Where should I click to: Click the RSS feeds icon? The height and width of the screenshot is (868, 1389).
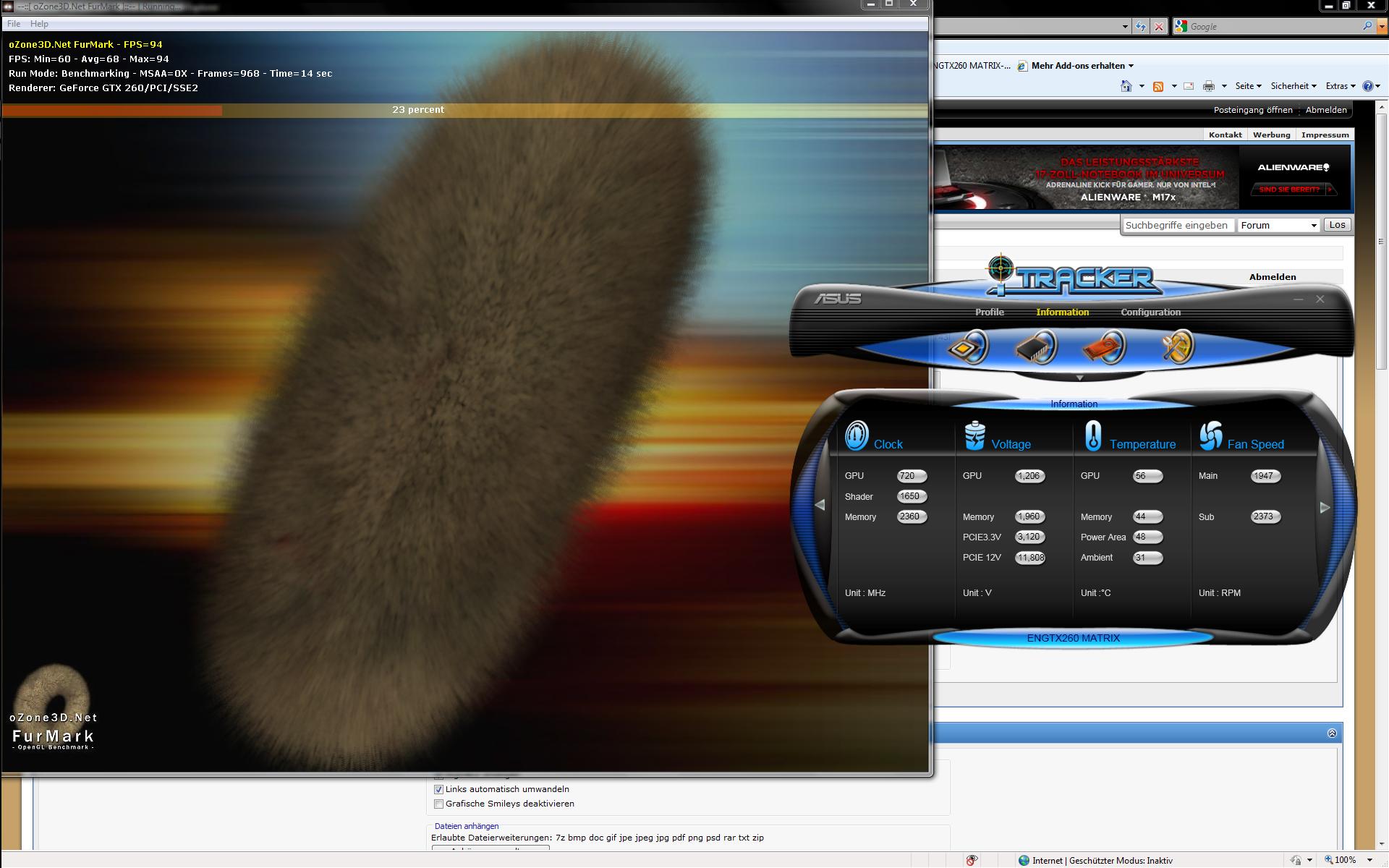pos(1158,86)
